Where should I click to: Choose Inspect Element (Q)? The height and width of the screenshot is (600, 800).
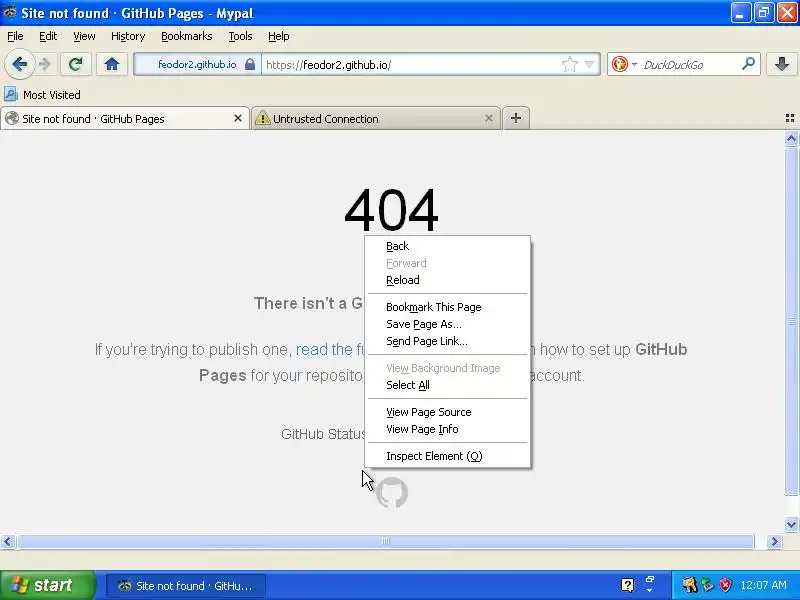click(447, 456)
